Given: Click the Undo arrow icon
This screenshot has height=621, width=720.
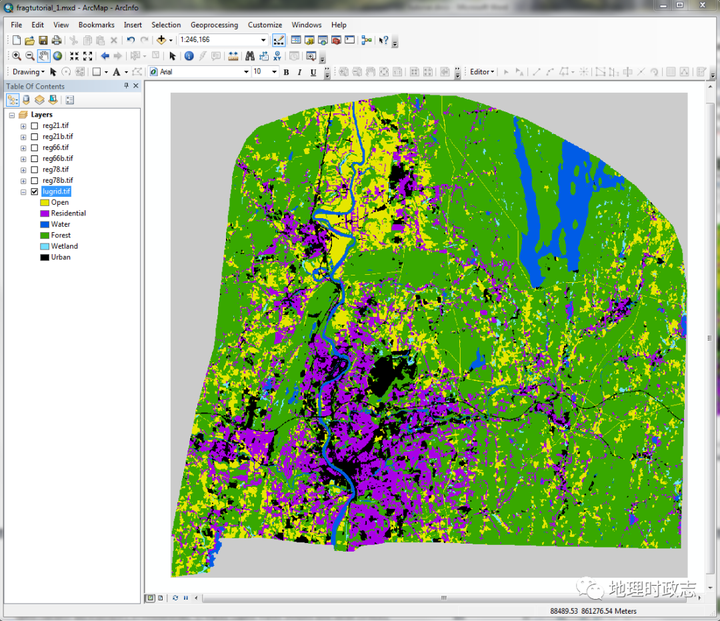Looking at the screenshot, I should (131, 40).
